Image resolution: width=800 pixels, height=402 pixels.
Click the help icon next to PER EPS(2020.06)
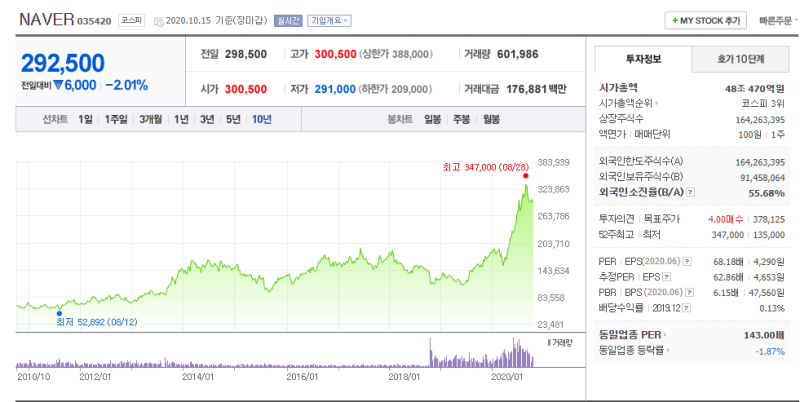tap(687, 262)
